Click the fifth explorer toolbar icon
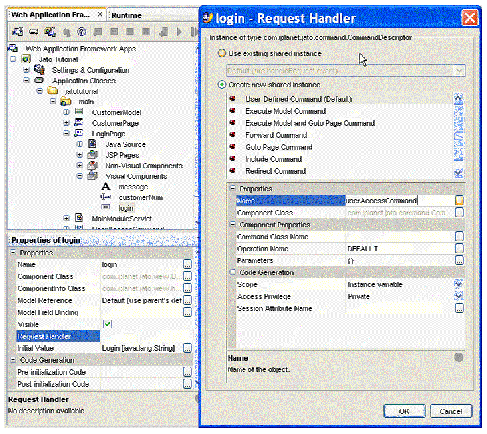The height and width of the screenshot is (434, 487). click(82, 32)
